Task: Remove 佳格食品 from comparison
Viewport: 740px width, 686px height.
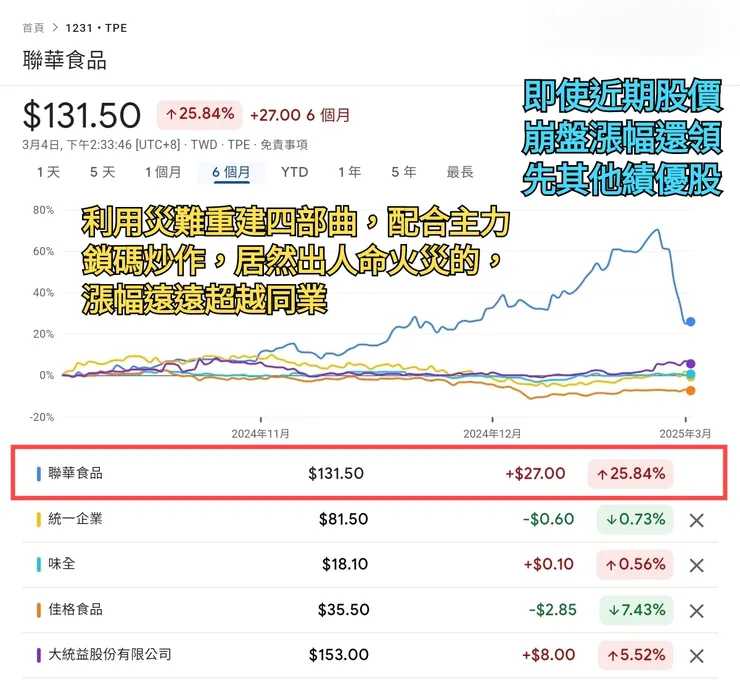Action: (x=697, y=611)
